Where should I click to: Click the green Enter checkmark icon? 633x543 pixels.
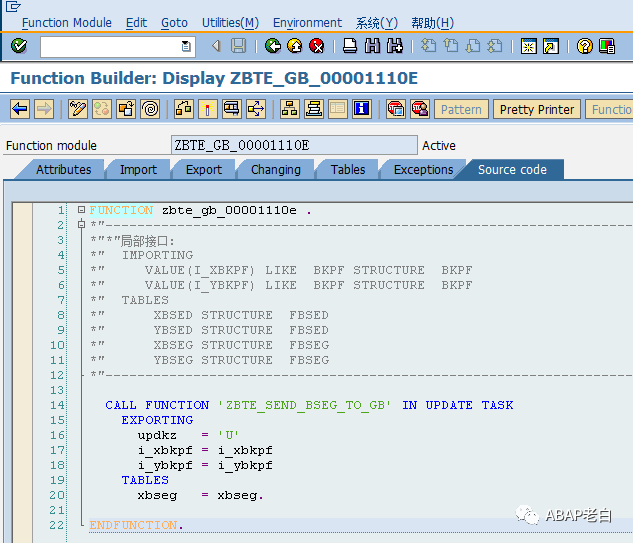[x=19, y=46]
